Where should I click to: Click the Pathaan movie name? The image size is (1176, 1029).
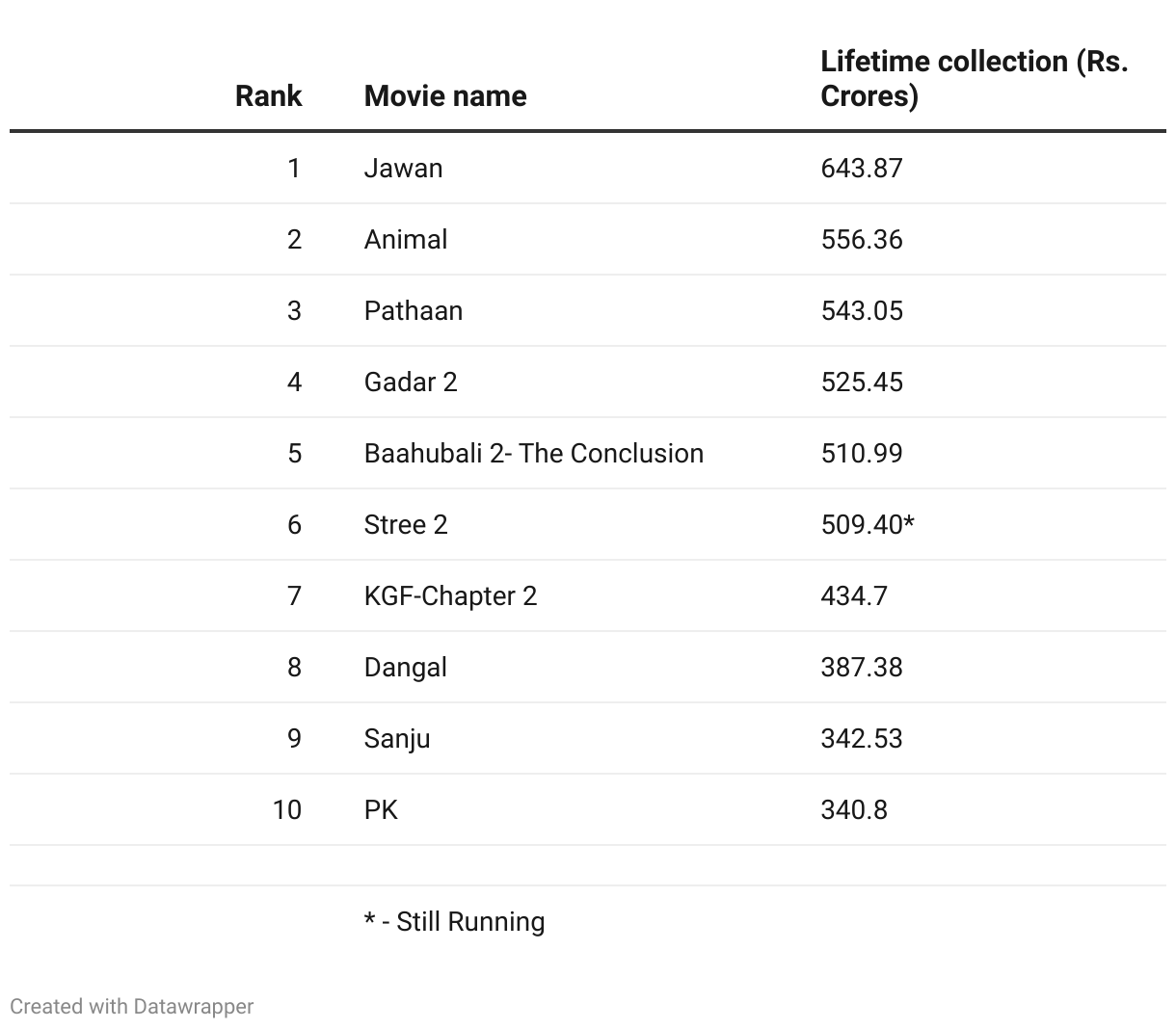tap(414, 310)
